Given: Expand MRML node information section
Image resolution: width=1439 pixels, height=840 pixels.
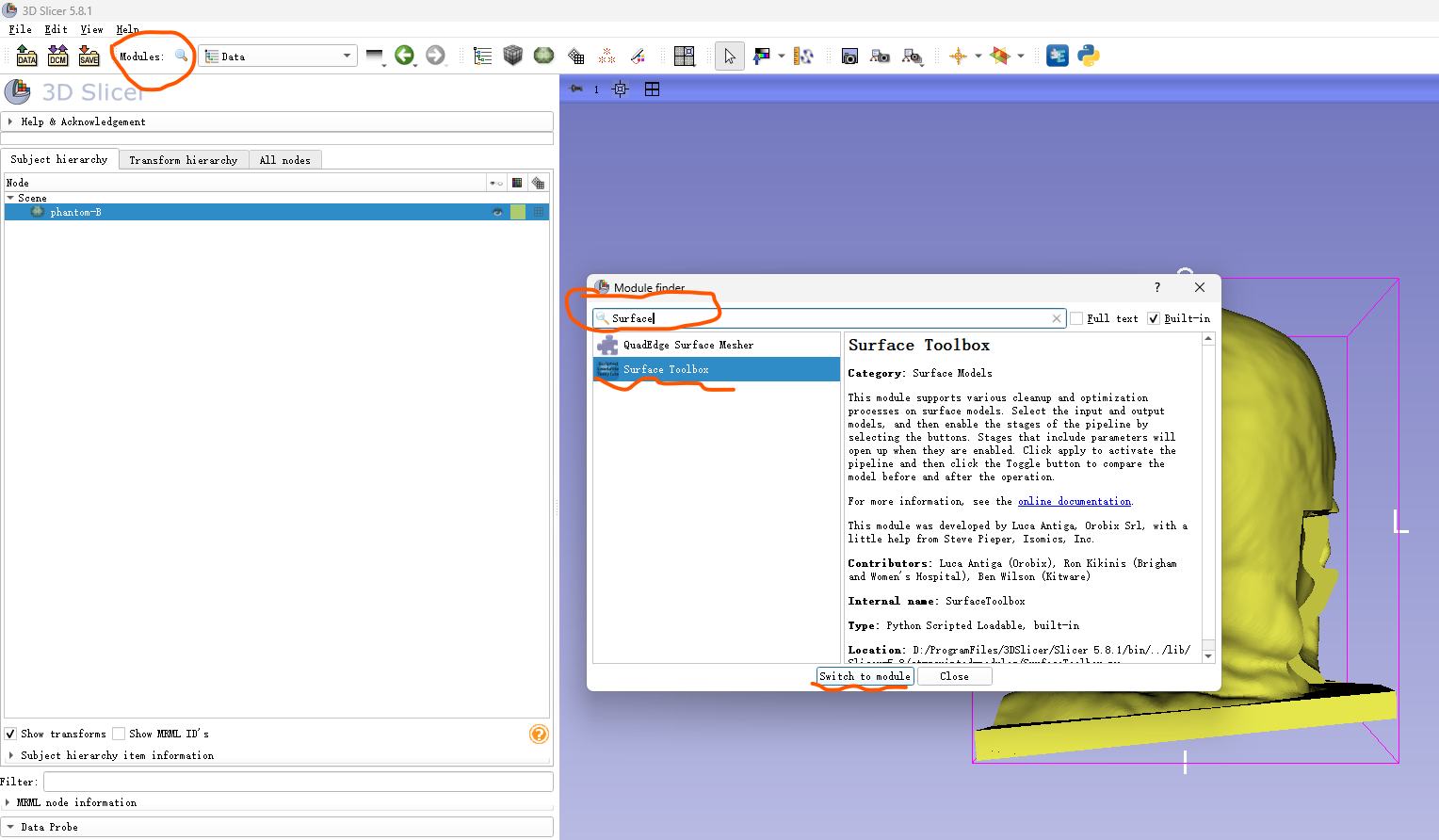Looking at the screenshot, I should pyautogui.click(x=277, y=802).
